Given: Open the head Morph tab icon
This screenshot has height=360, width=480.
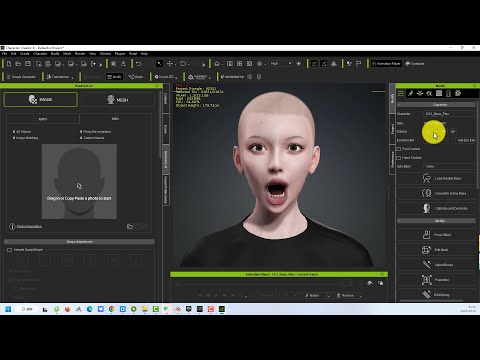Looking at the screenshot, I should click(449, 93).
